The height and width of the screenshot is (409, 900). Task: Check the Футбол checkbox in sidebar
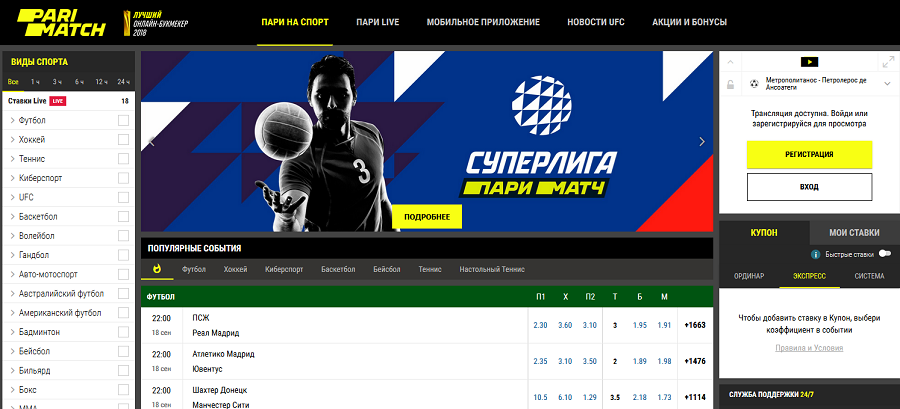tap(123, 121)
